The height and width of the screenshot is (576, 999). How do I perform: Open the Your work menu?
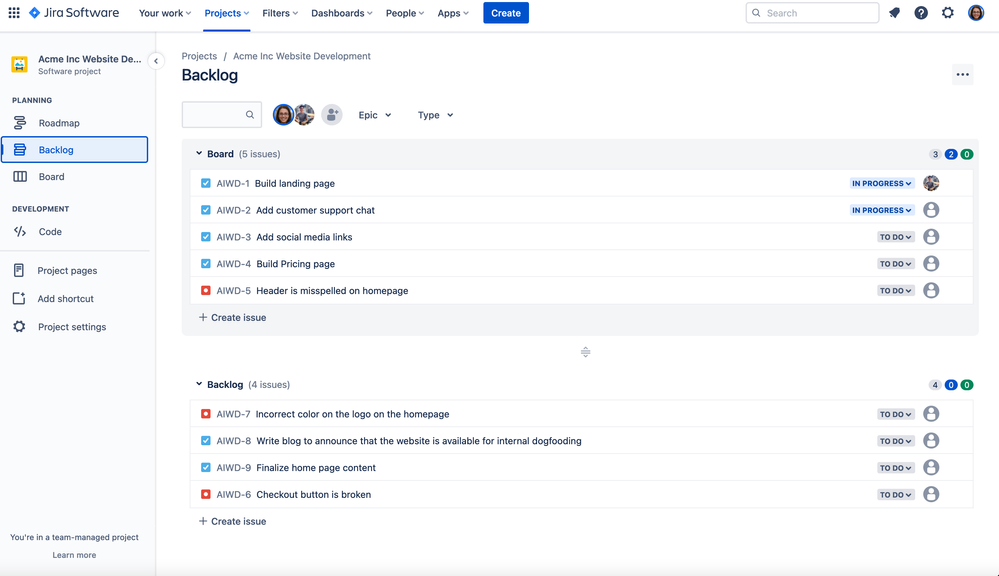pos(165,13)
